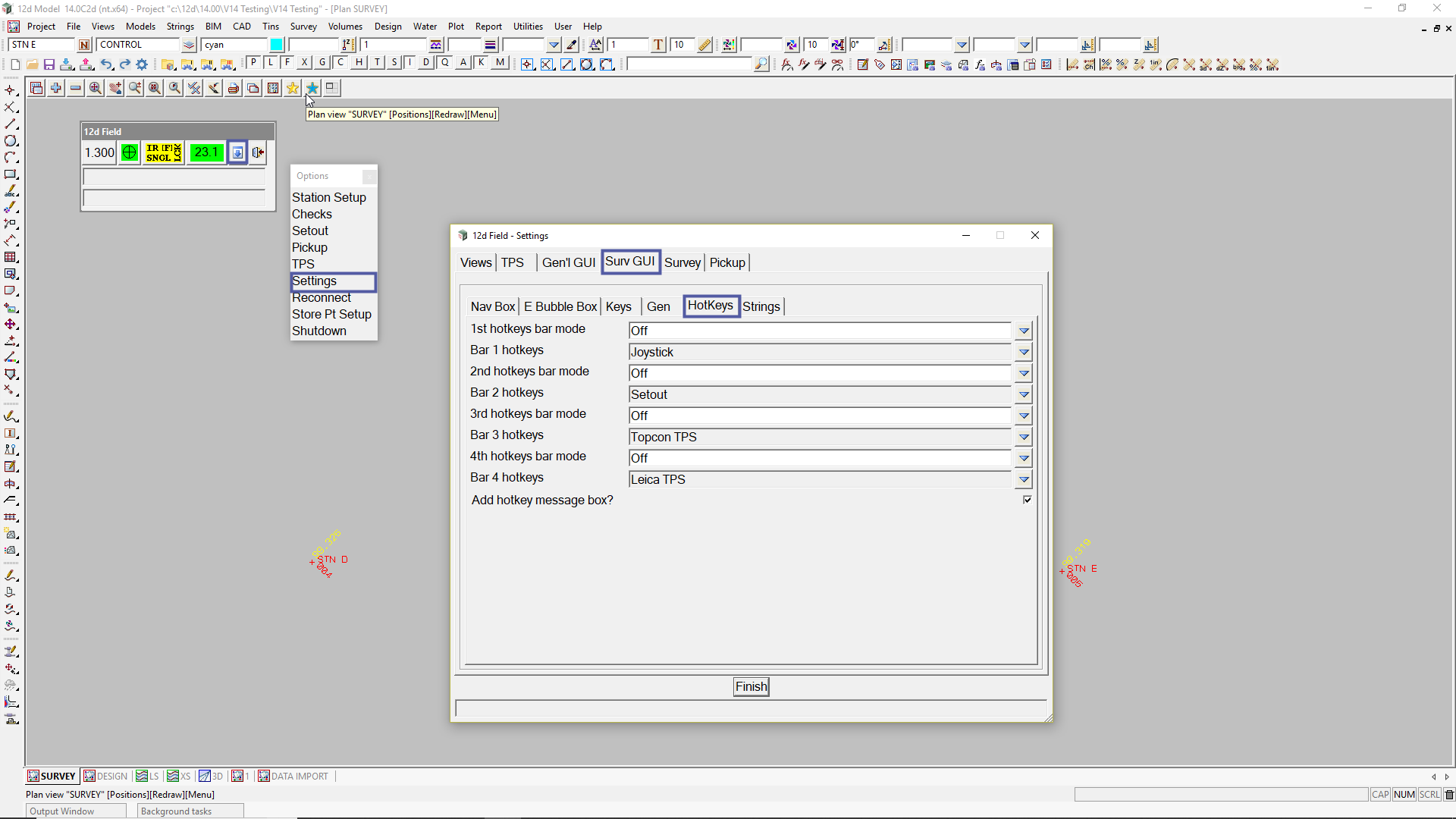Toggle the P snap button
1456x819 pixels.
(x=253, y=63)
